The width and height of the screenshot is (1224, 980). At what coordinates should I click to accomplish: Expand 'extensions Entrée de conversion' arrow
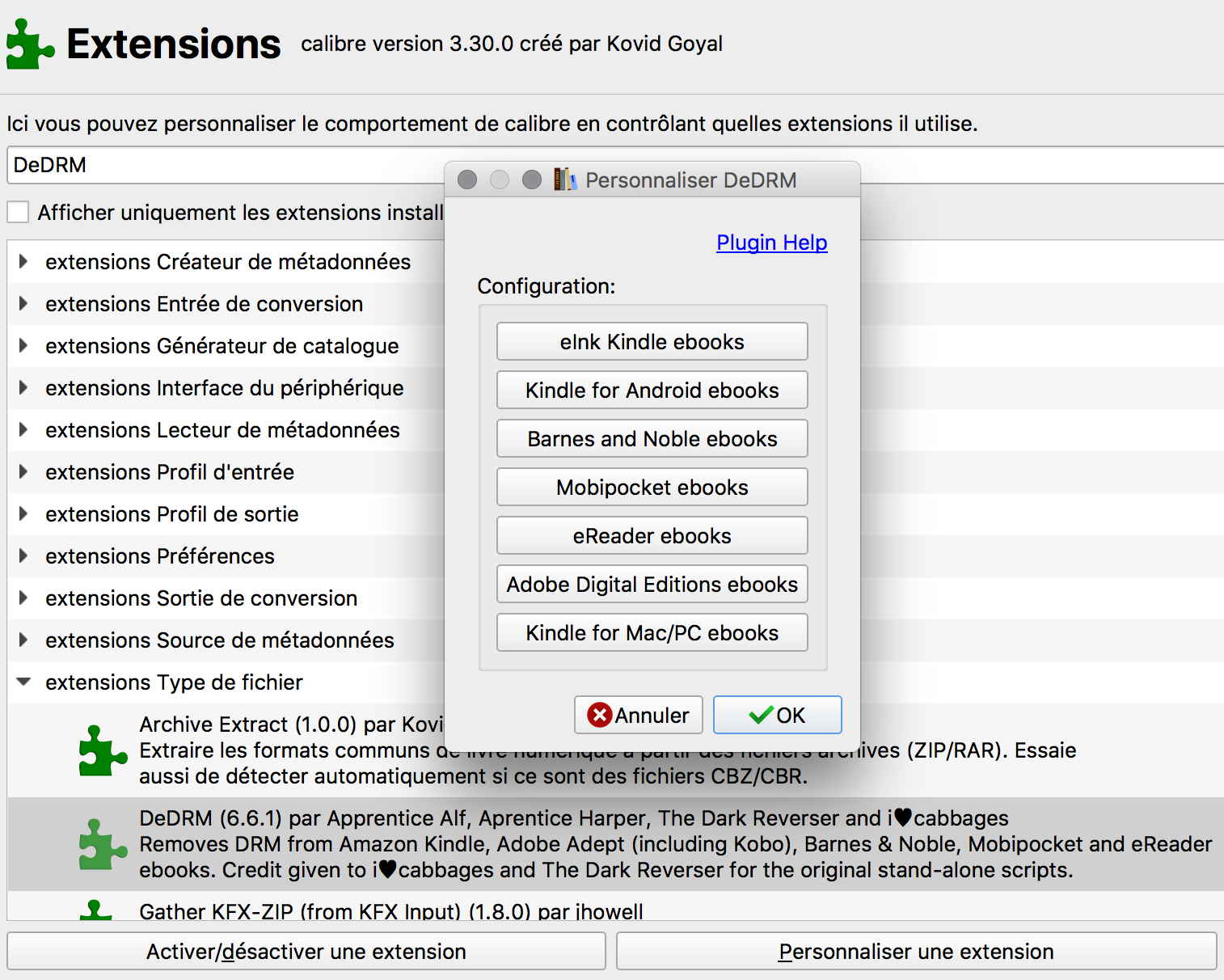point(23,303)
